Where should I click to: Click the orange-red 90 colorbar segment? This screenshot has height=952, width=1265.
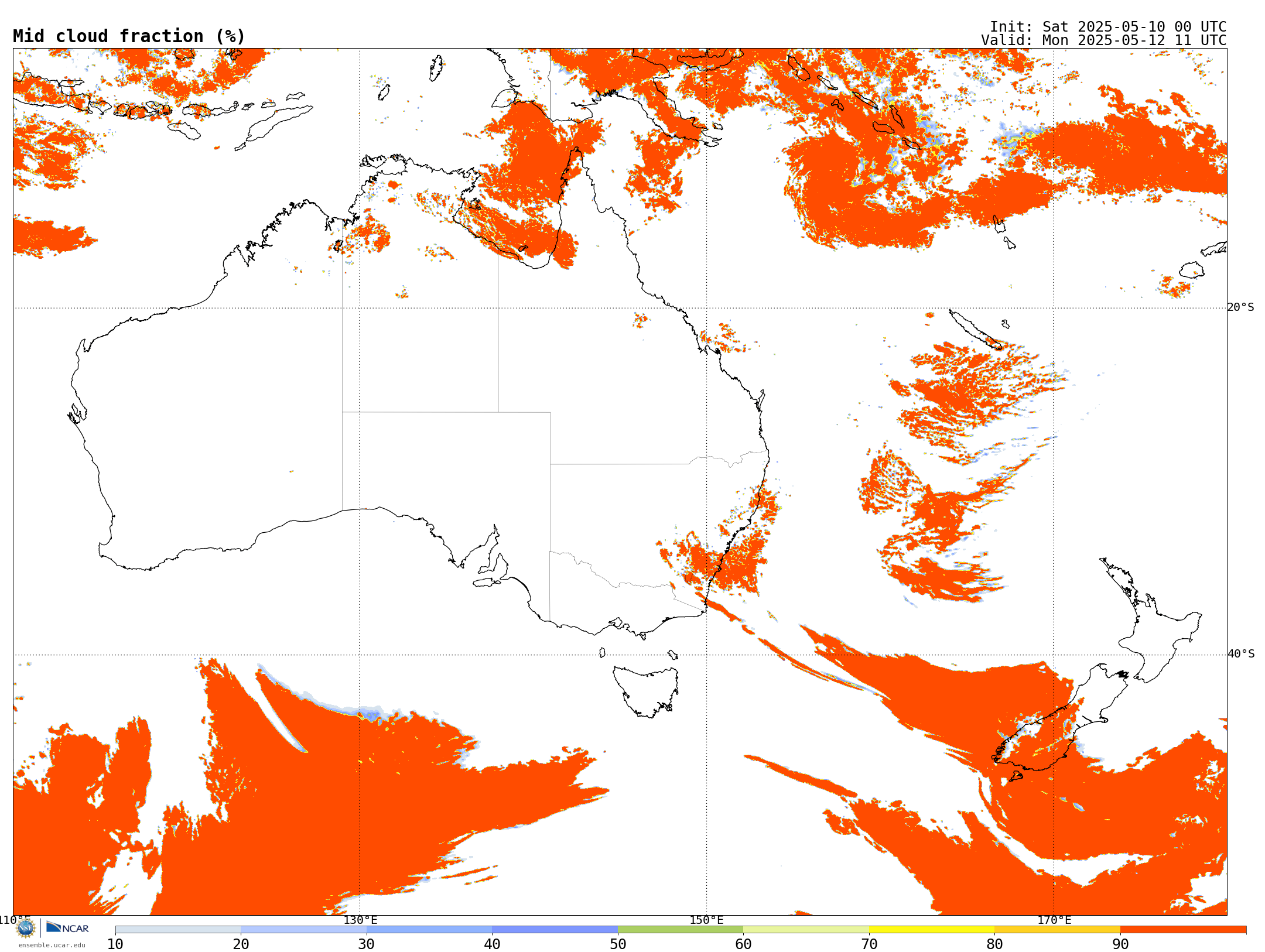[x=1183, y=930]
